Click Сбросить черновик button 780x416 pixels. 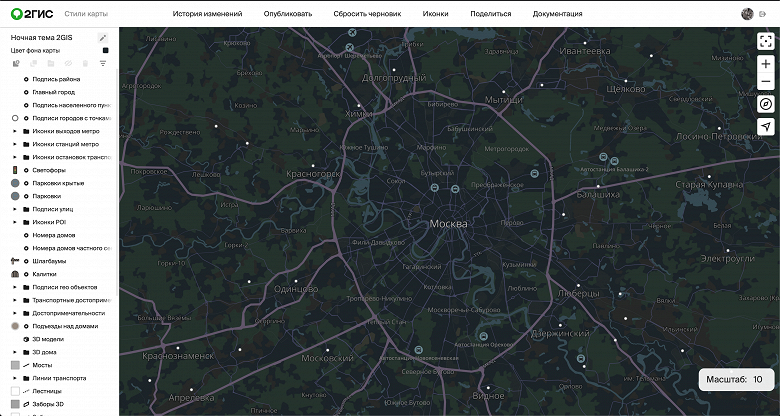(367, 14)
